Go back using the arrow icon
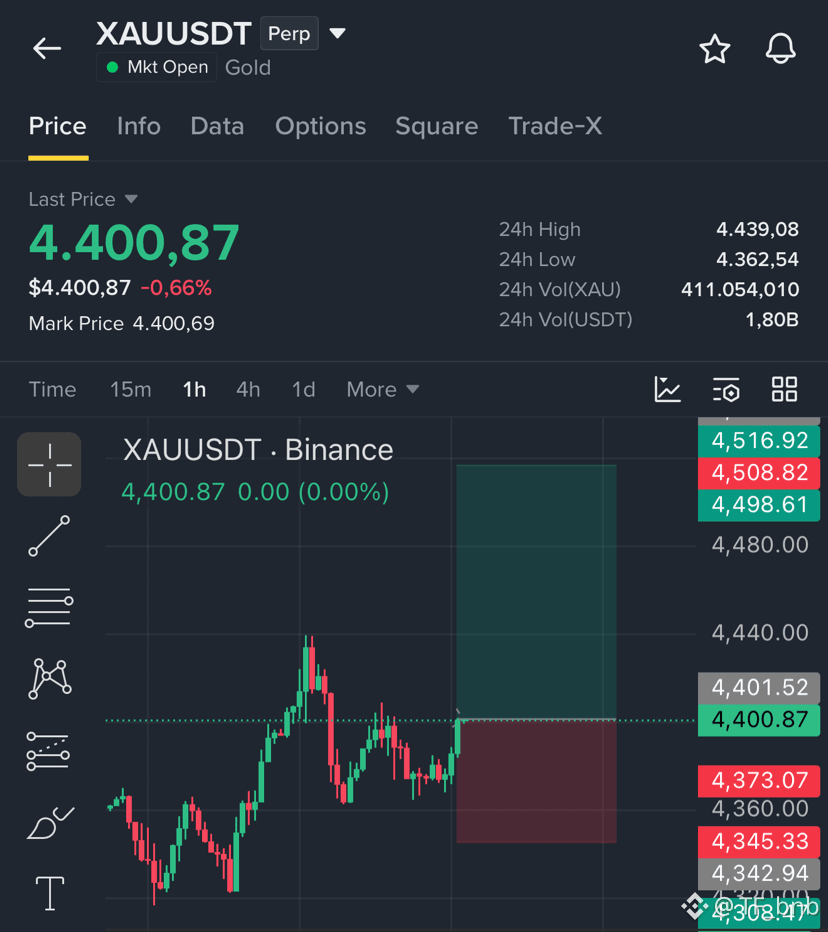The height and width of the screenshot is (932, 828). pyautogui.click(x=47, y=48)
